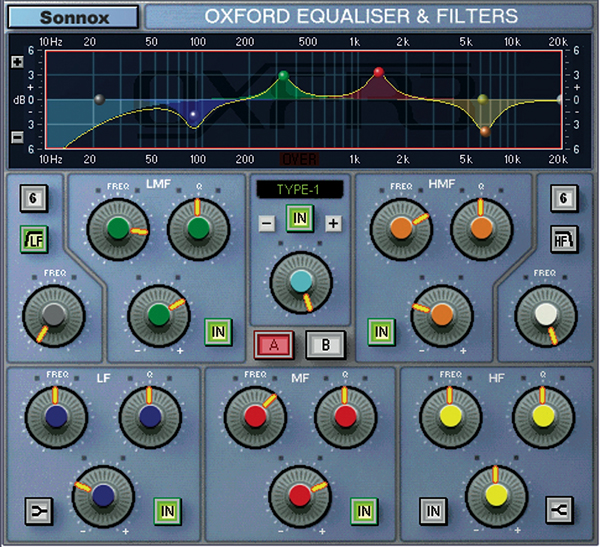This screenshot has width=600, height=547.
Task: Select the A preset comparison button
Action: pyautogui.click(x=272, y=342)
